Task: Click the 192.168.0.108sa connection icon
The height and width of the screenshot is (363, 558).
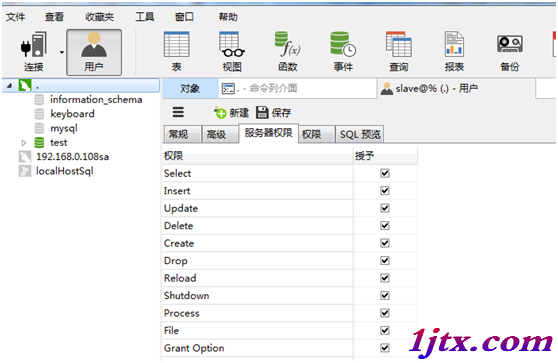Action: tap(25, 157)
